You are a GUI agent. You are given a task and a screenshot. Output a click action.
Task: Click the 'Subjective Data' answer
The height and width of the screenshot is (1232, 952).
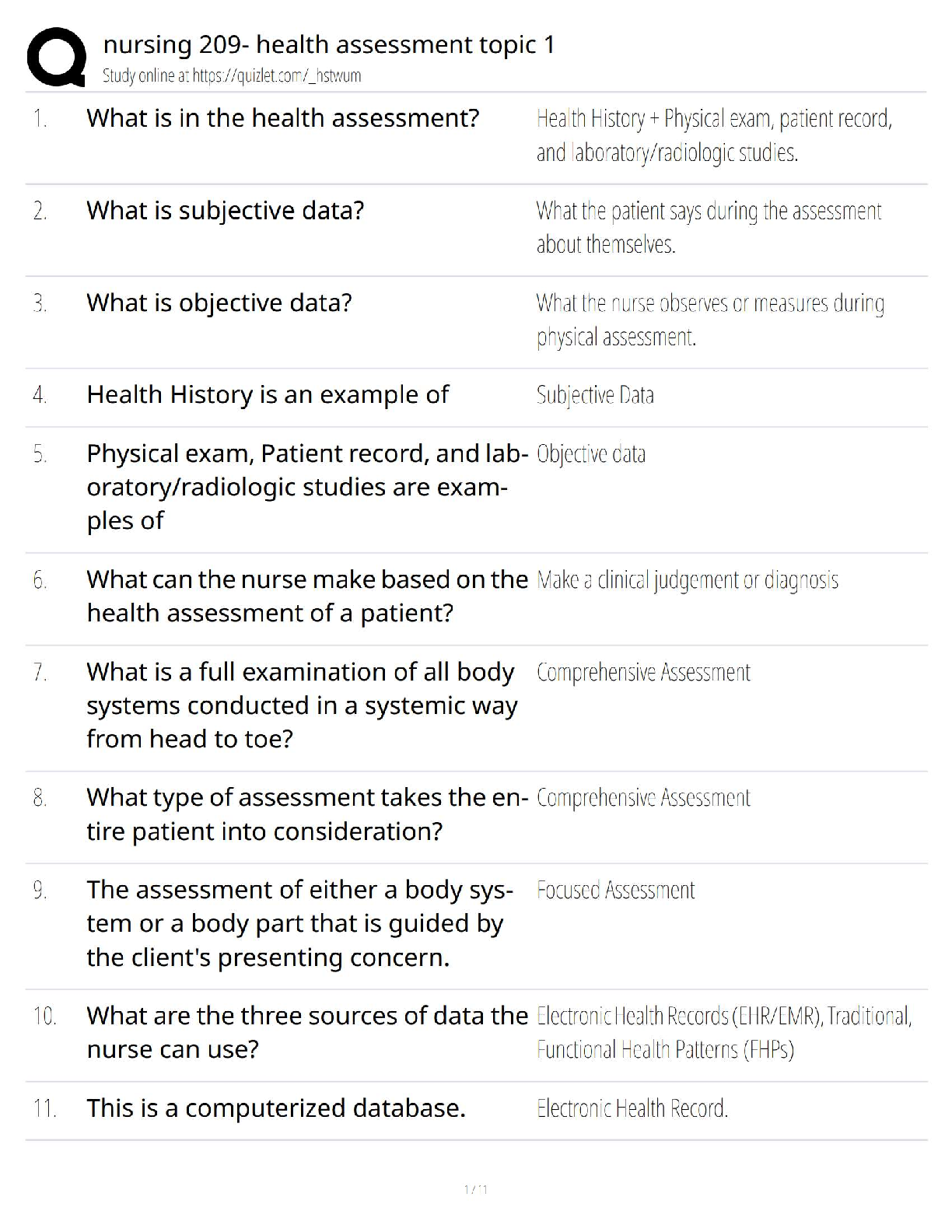(595, 396)
